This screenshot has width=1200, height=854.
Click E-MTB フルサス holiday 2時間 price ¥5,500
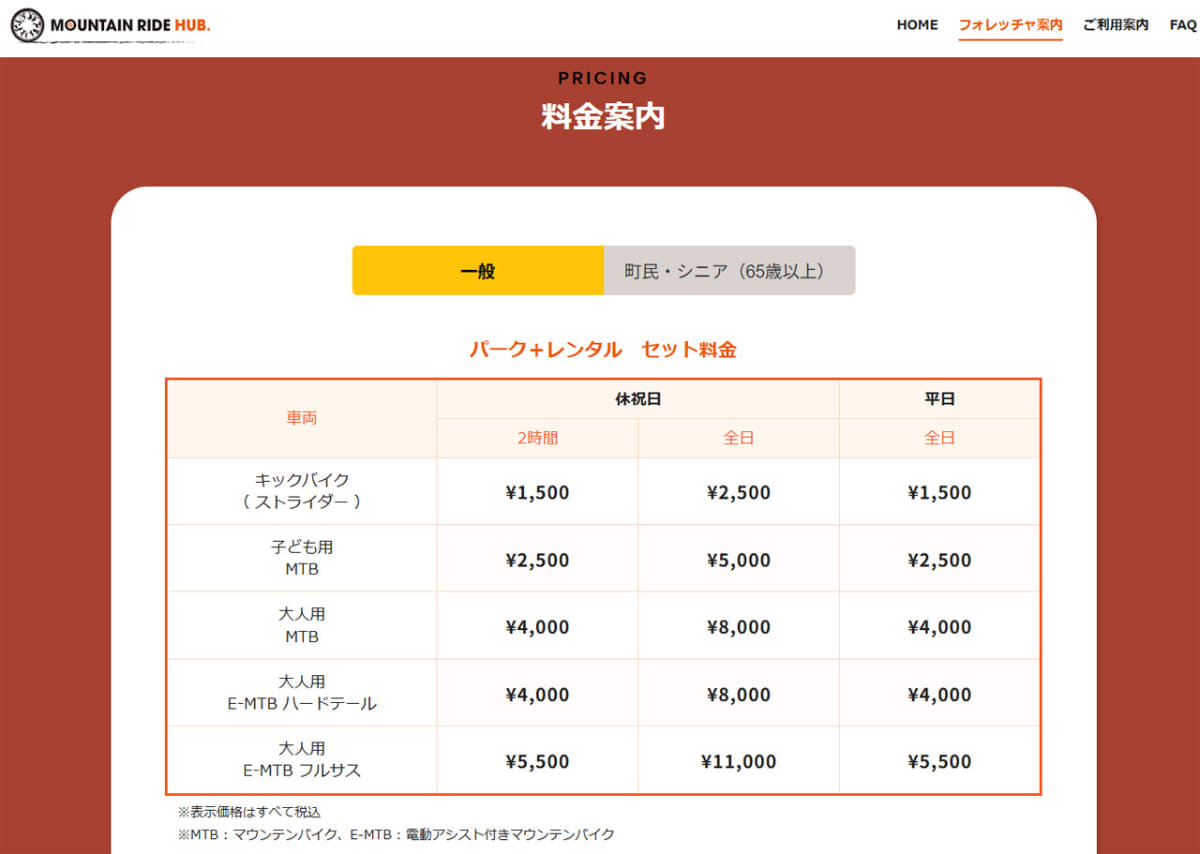(538, 761)
